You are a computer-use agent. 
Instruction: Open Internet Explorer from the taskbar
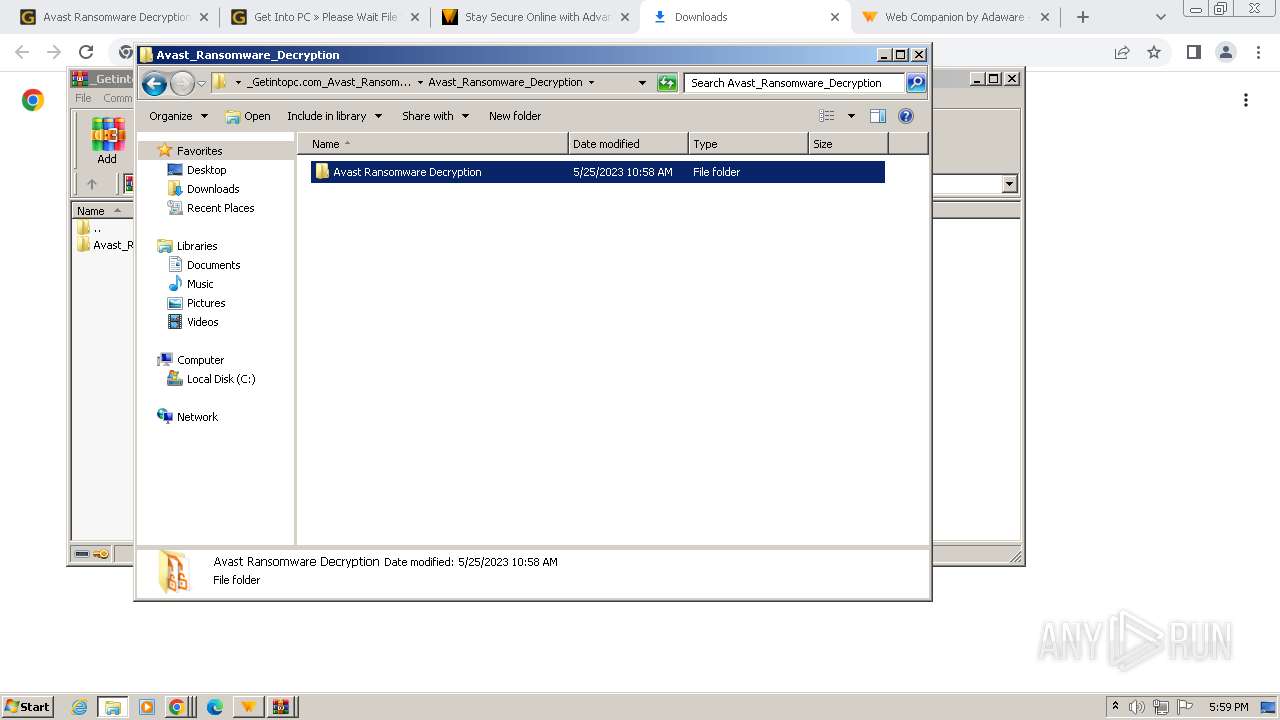tap(80, 707)
